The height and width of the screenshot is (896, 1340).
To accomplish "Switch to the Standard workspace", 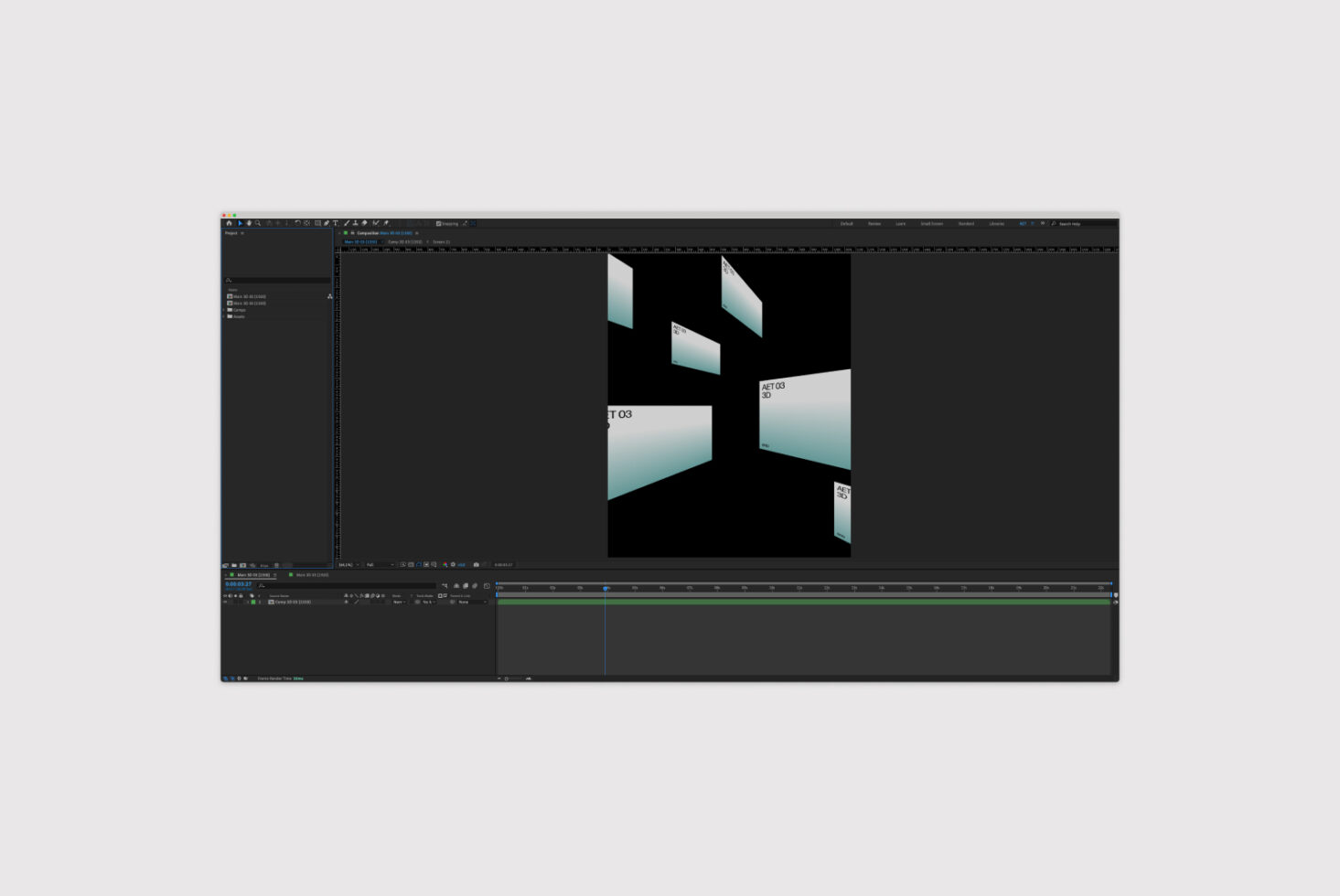I will 966,223.
